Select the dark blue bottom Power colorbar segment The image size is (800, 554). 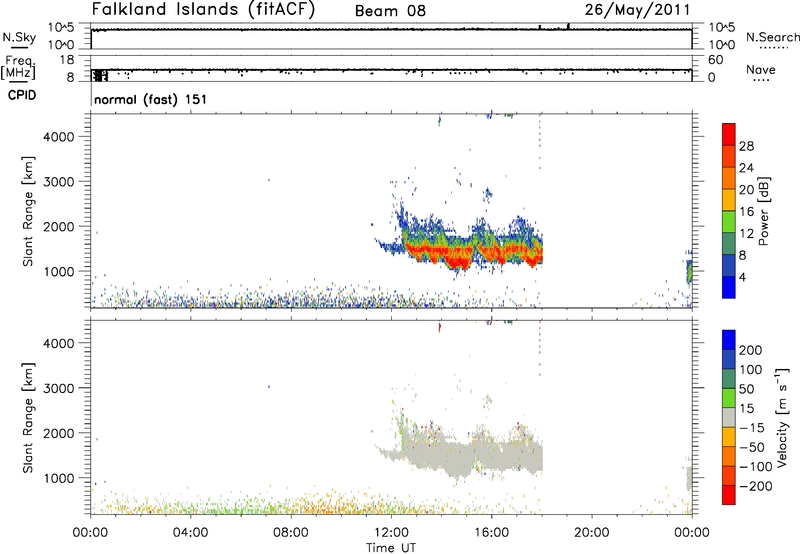click(x=728, y=285)
